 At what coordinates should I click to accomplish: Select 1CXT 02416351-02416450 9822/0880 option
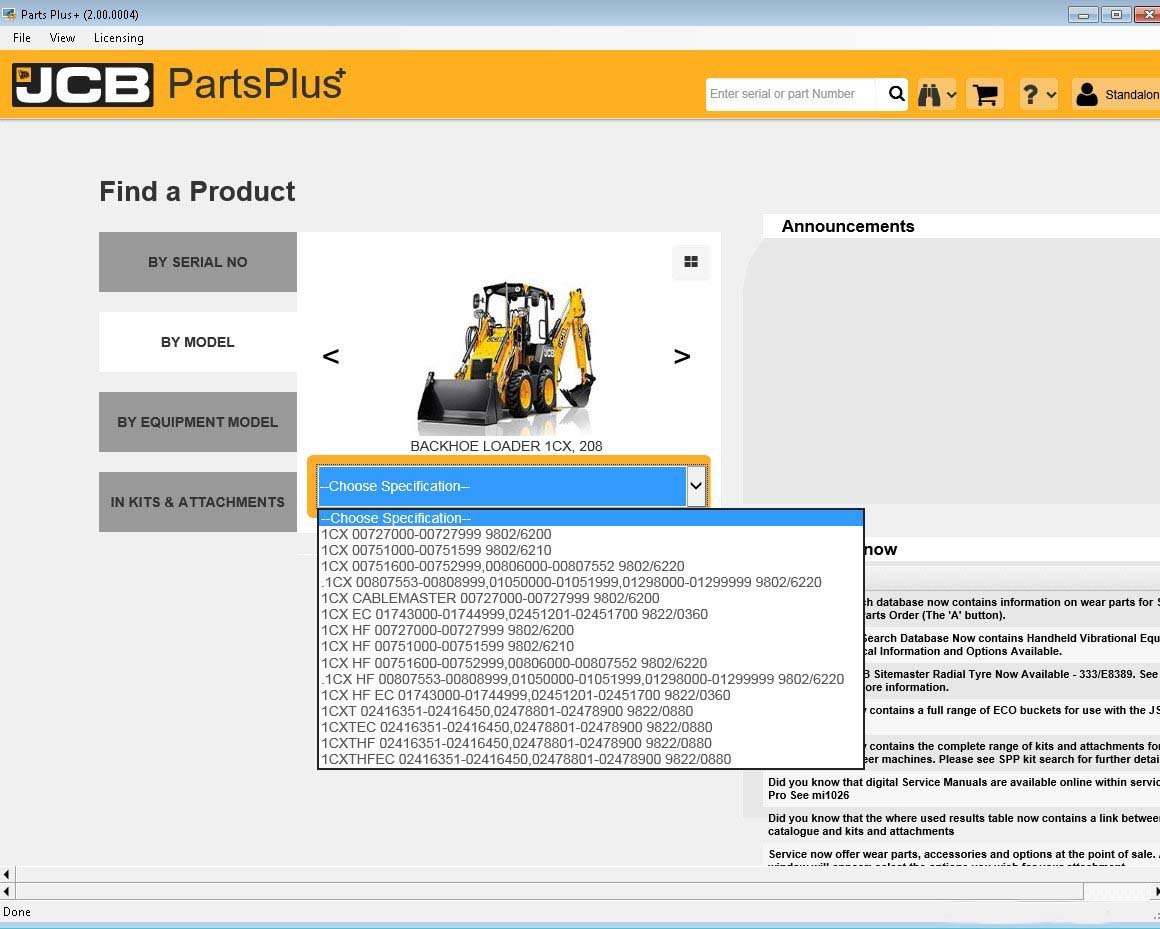pos(591,711)
